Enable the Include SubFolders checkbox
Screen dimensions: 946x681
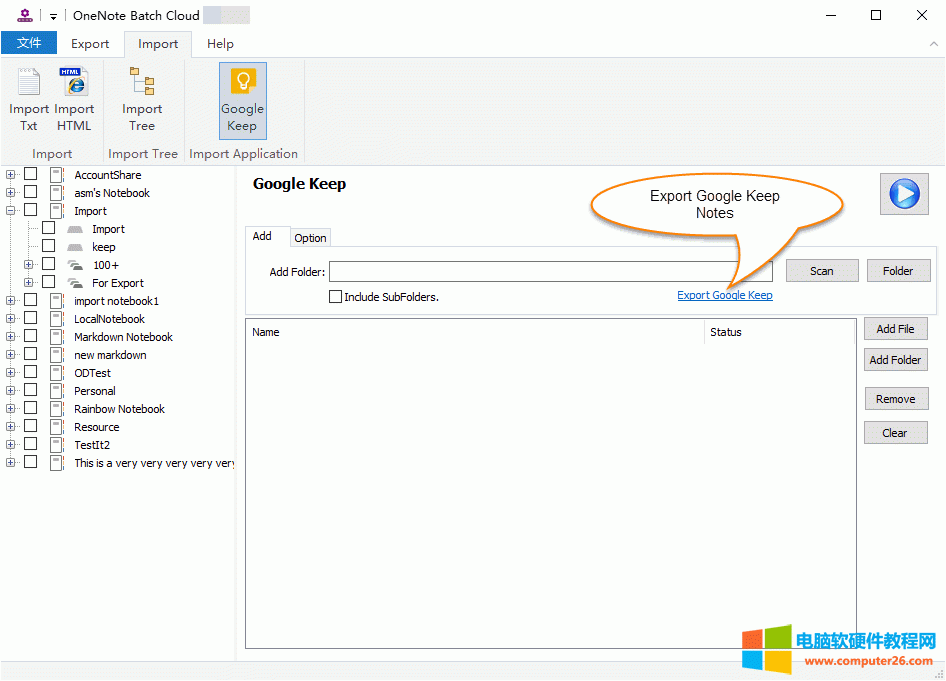[x=335, y=297]
